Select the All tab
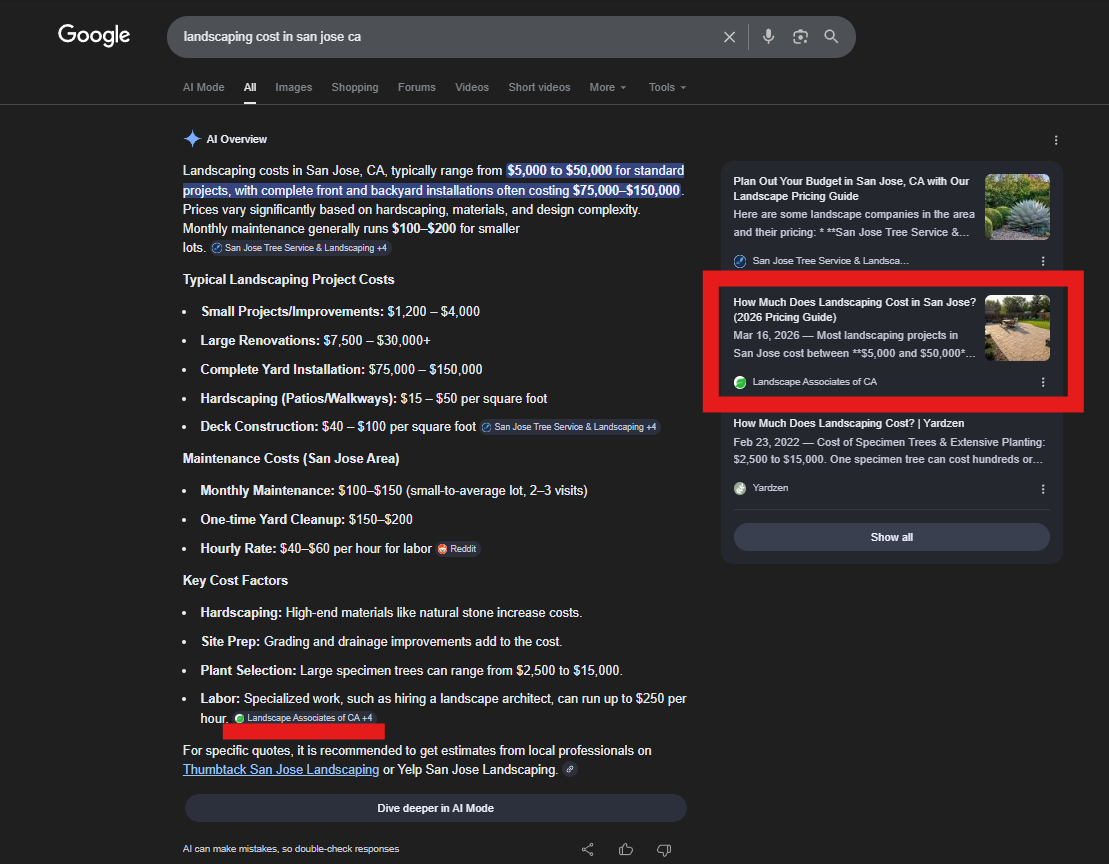 [x=250, y=87]
